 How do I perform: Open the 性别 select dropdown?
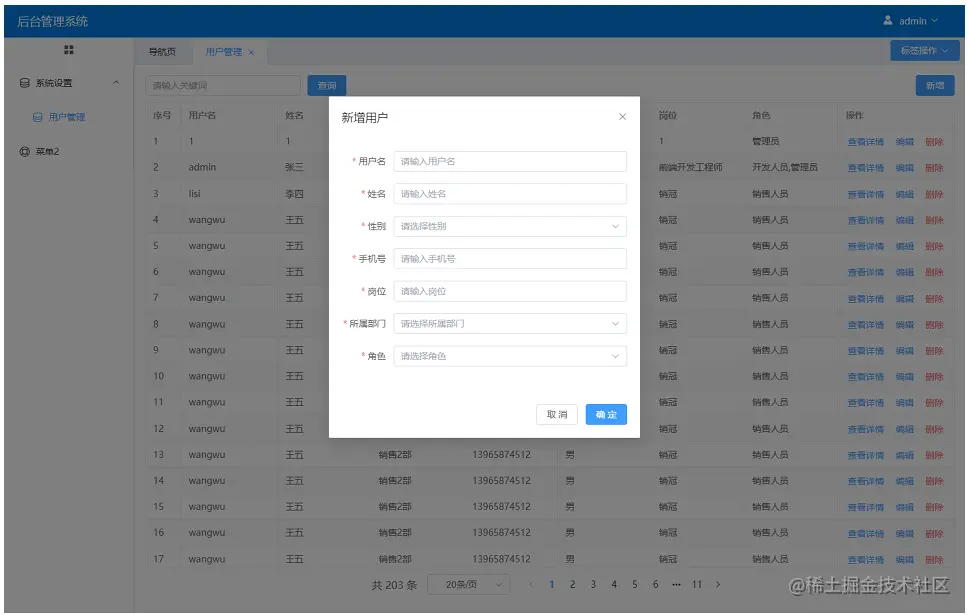[510, 226]
